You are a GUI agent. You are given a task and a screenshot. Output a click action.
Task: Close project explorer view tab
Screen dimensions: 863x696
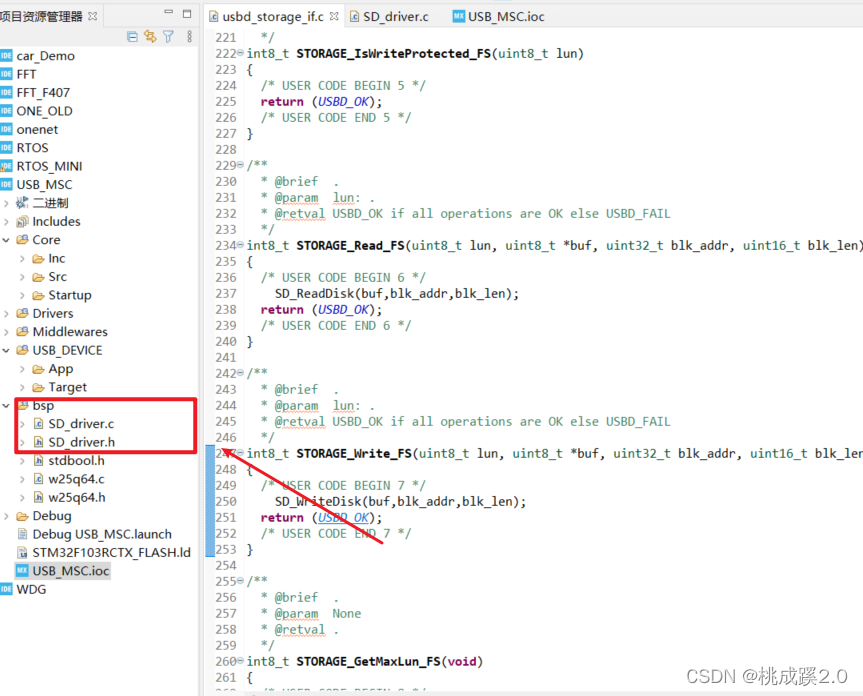(92, 17)
